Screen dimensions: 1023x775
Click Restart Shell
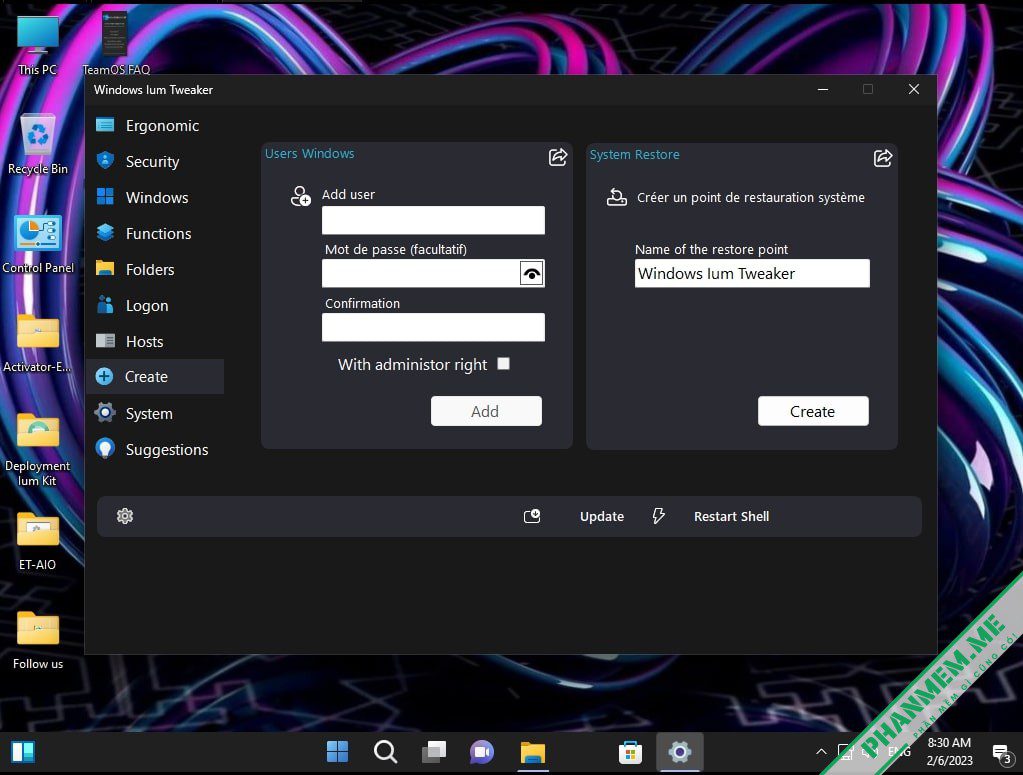[731, 517]
